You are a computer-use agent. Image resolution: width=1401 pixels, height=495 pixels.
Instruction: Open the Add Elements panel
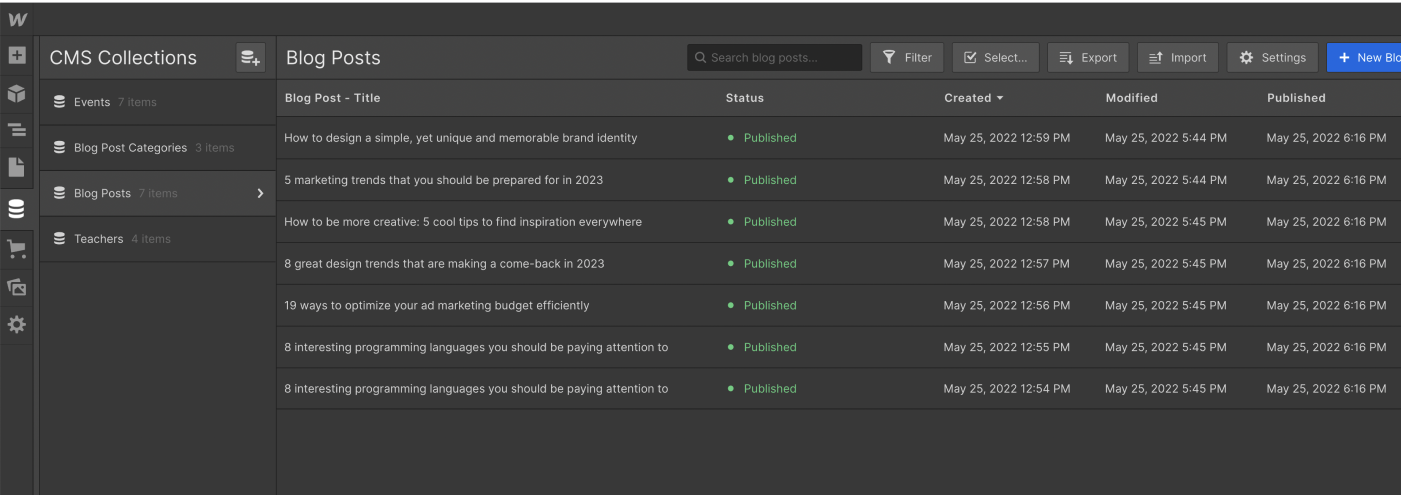[17, 56]
